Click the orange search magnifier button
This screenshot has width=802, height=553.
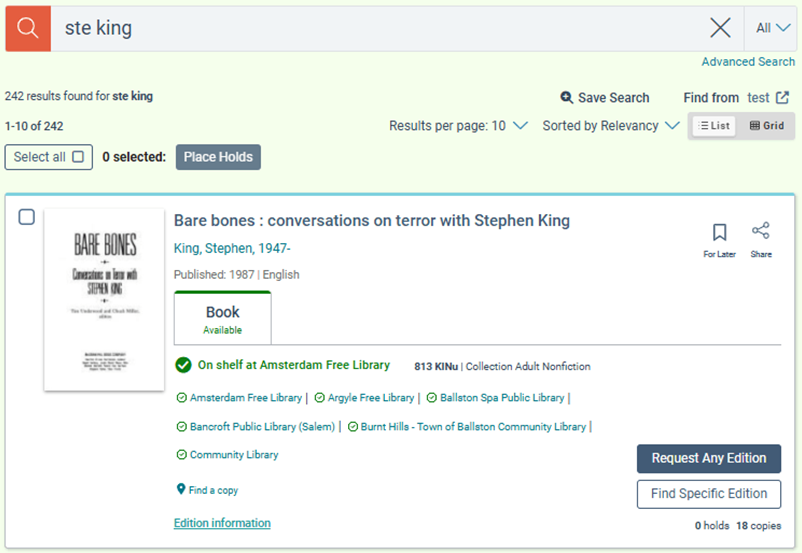click(28, 28)
